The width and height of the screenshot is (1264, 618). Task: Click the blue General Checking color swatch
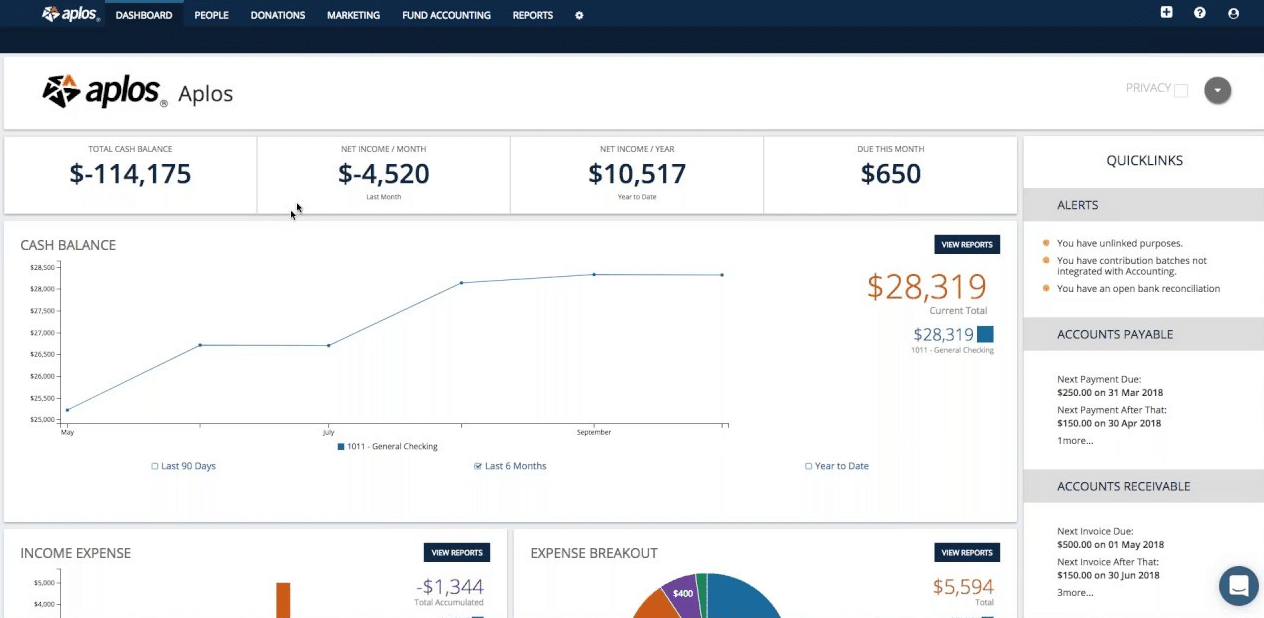[985, 334]
